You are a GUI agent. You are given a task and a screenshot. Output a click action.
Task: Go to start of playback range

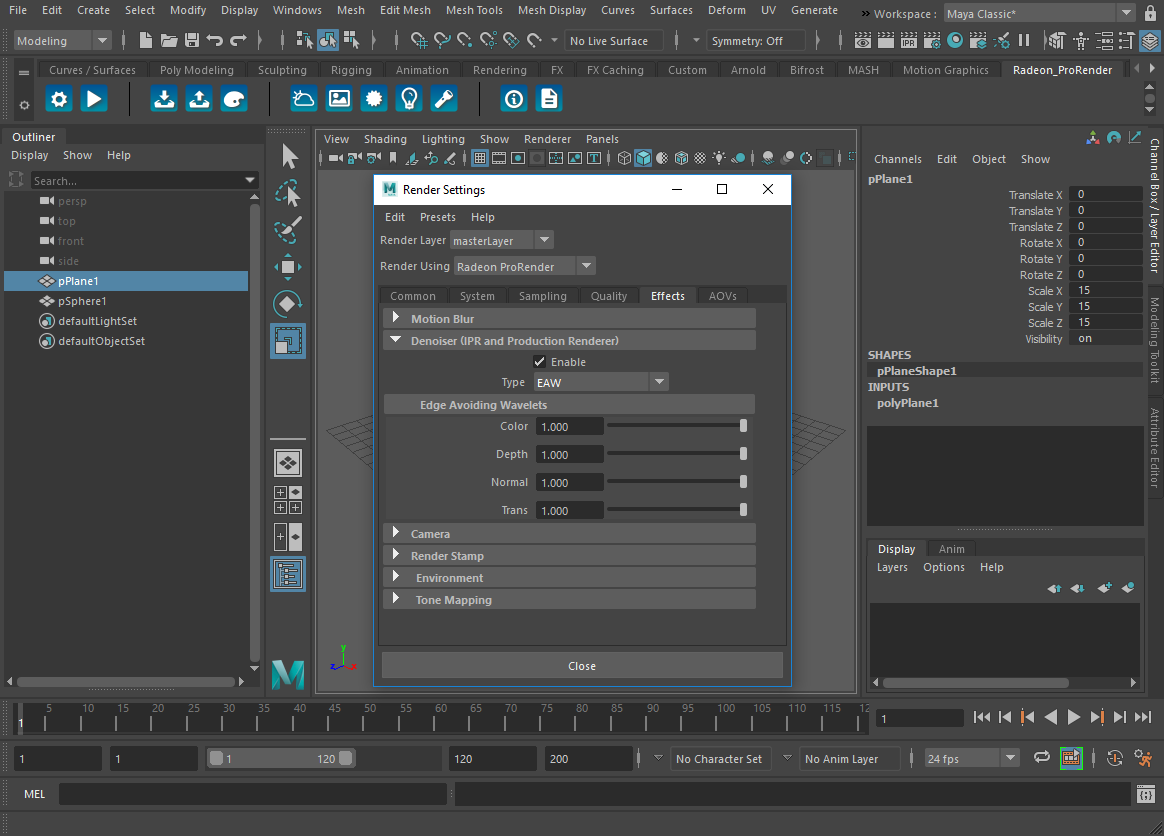click(981, 717)
